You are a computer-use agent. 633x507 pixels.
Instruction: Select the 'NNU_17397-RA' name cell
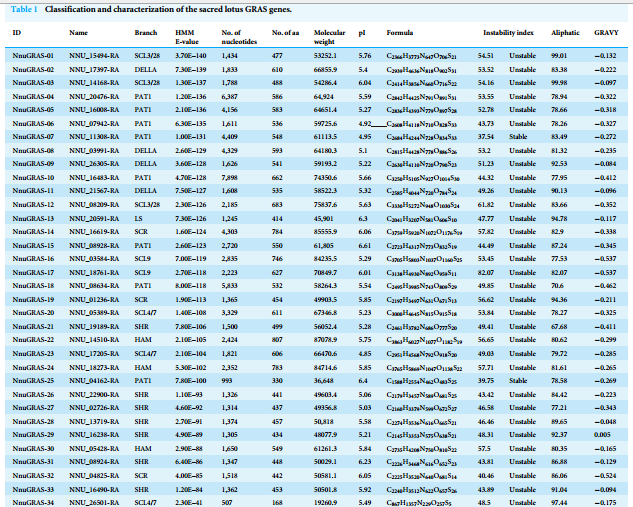94,70
